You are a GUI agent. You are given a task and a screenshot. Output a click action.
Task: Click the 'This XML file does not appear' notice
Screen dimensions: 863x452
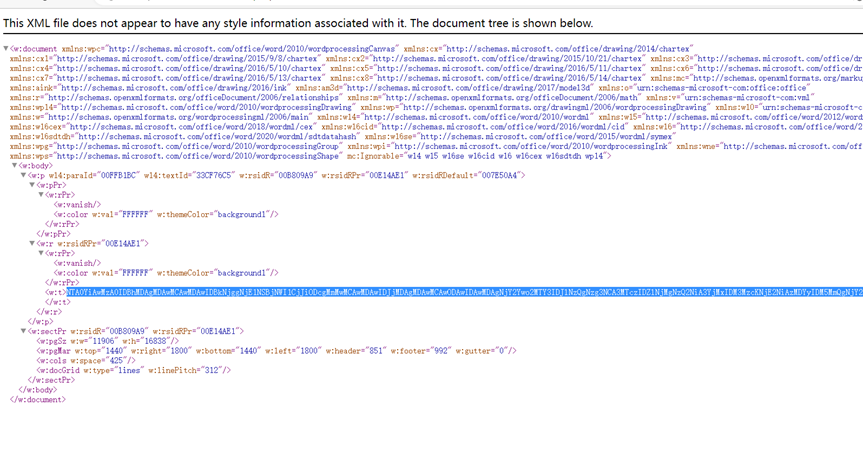tap(298, 23)
